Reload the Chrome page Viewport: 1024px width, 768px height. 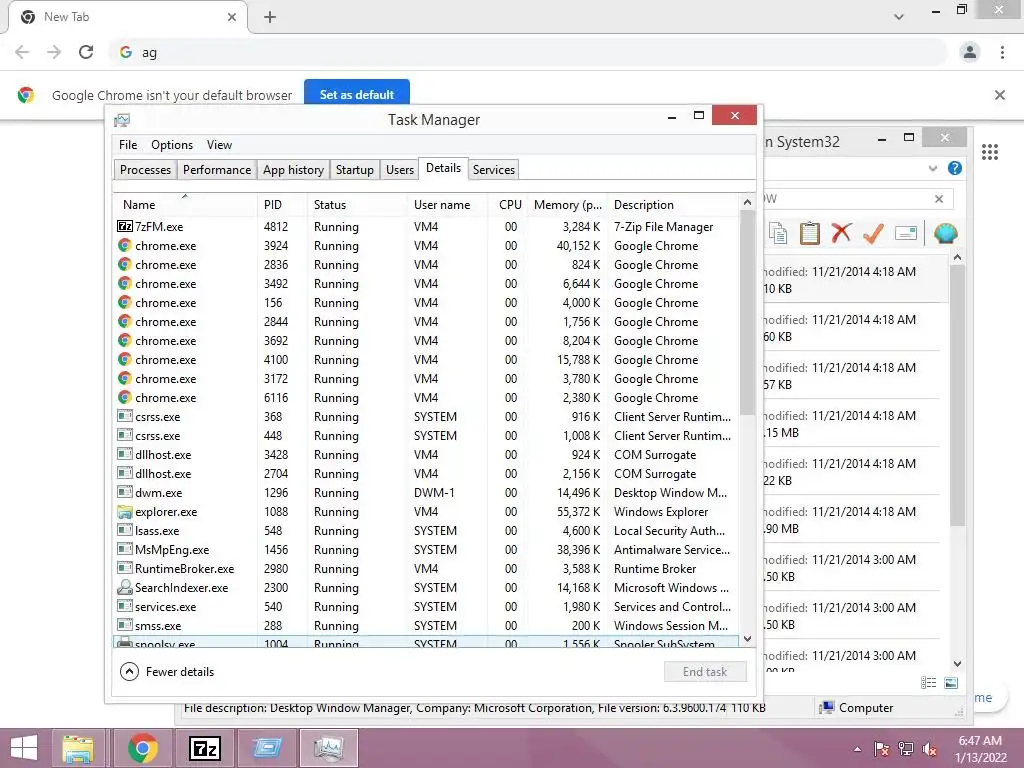86,52
